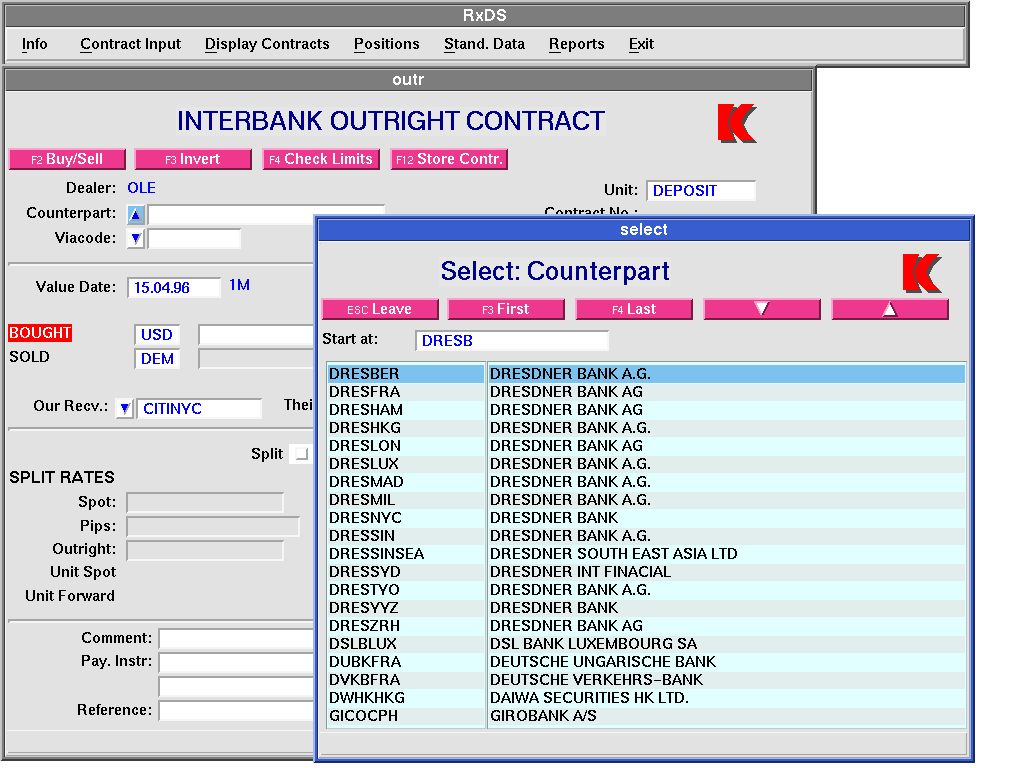Click DAIWA SECURITIES HK LTD. name
The image size is (1024, 768).
[x=589, y=697]
